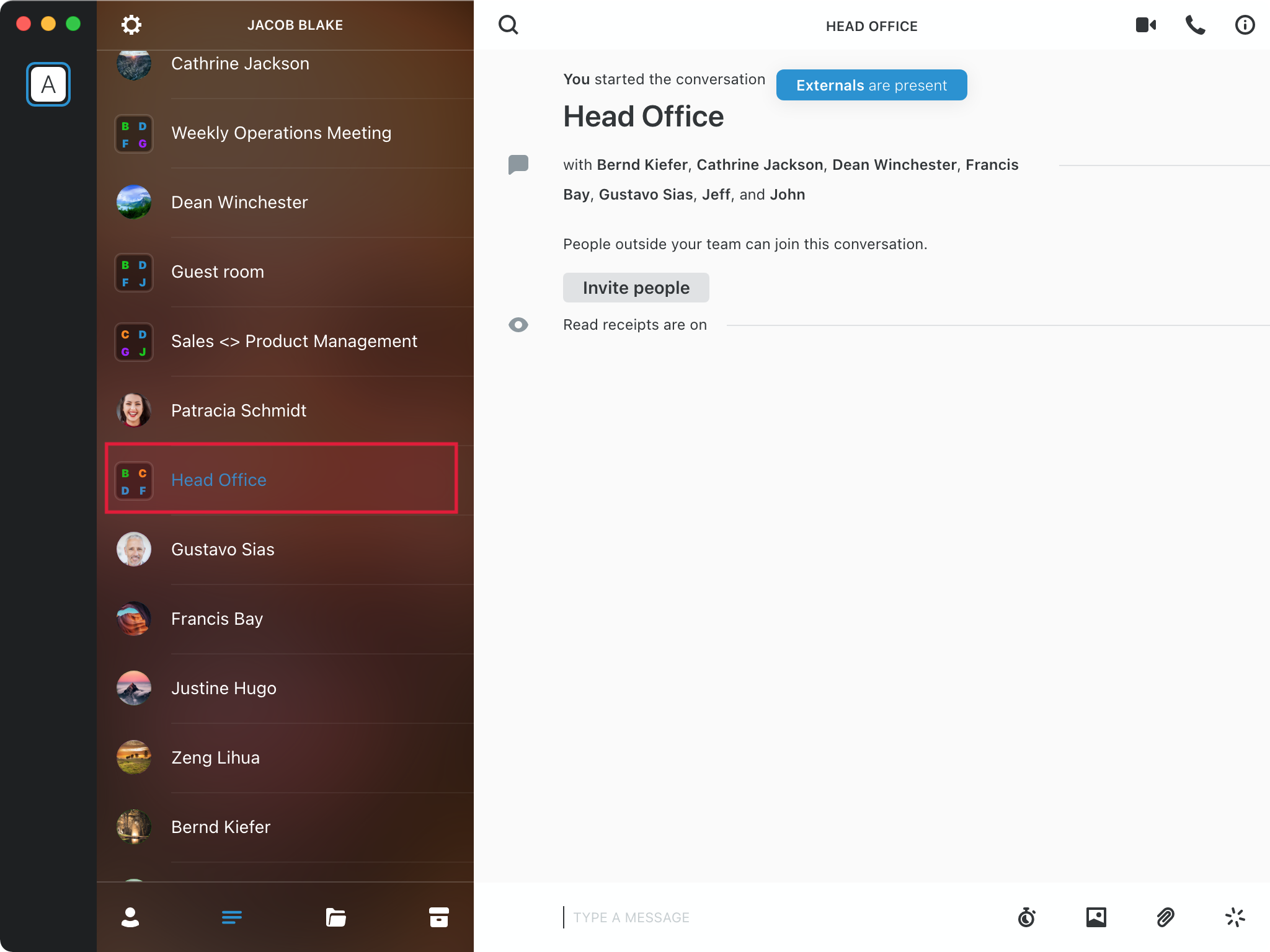Start an audio call with phone icon
This screenshot has width=1270, height=952.
point(1196,25)
